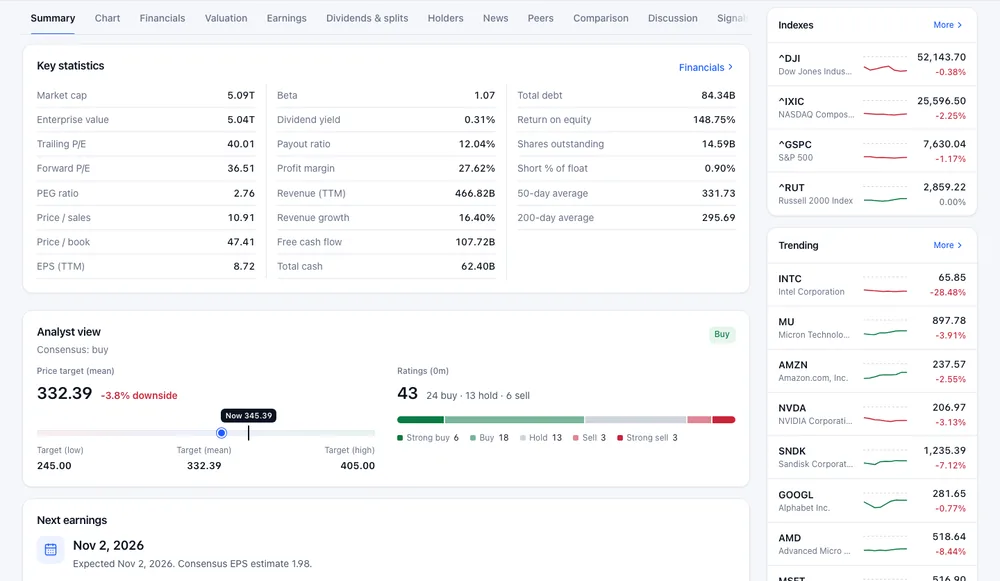
Task: Click the 200-day average value 295.69
Action: pyautogui.click(x=719, y=217)
